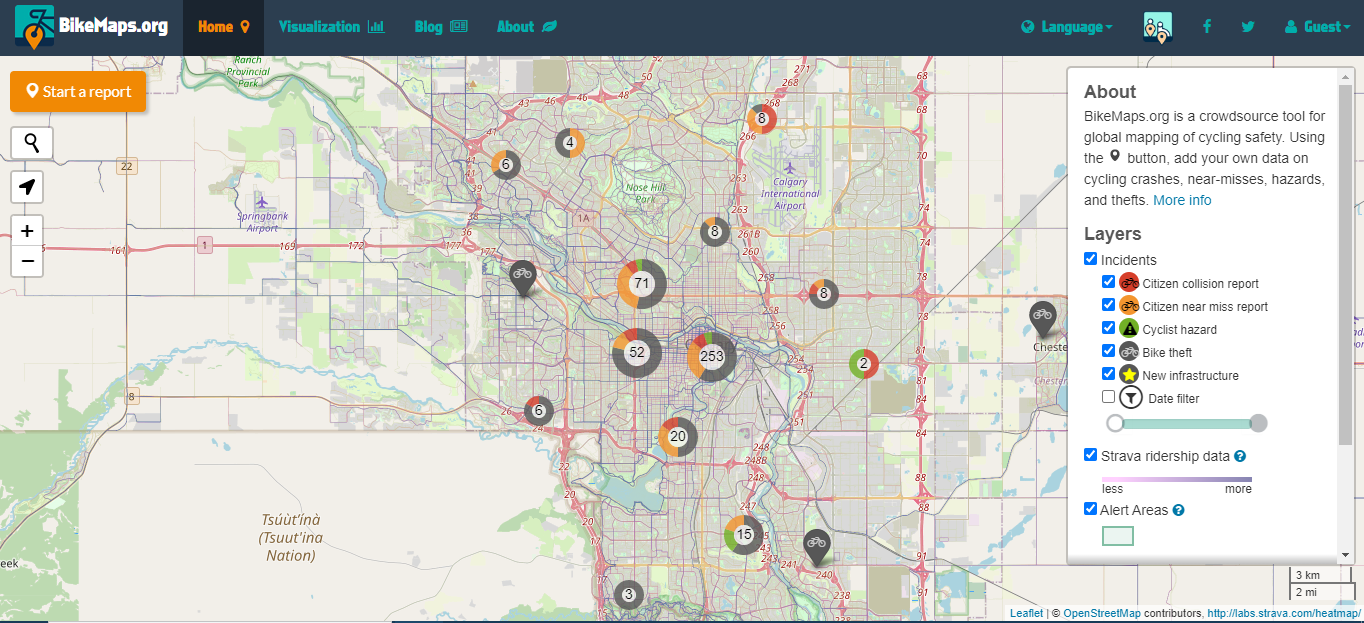Open the Visualization tab
The width and height of the screenshot is (1364, 623).
[331, 27]
